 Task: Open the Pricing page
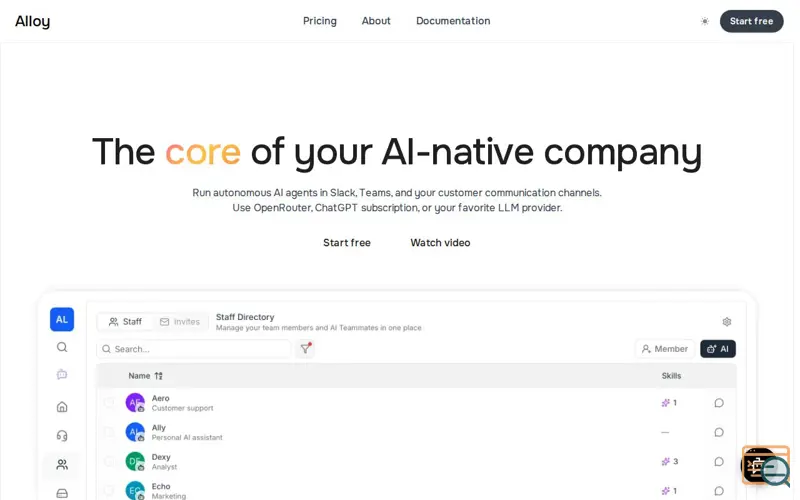coord(320,21)
